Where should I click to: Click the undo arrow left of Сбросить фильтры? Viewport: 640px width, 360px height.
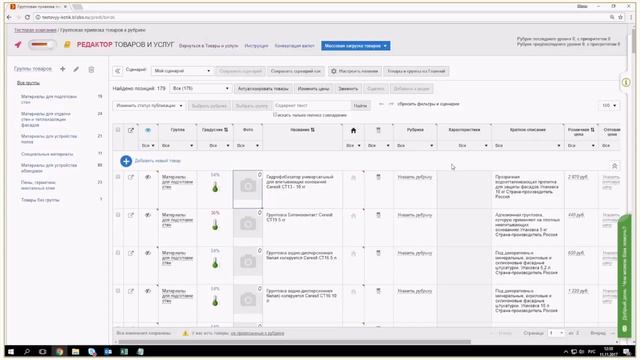(381, 104)
